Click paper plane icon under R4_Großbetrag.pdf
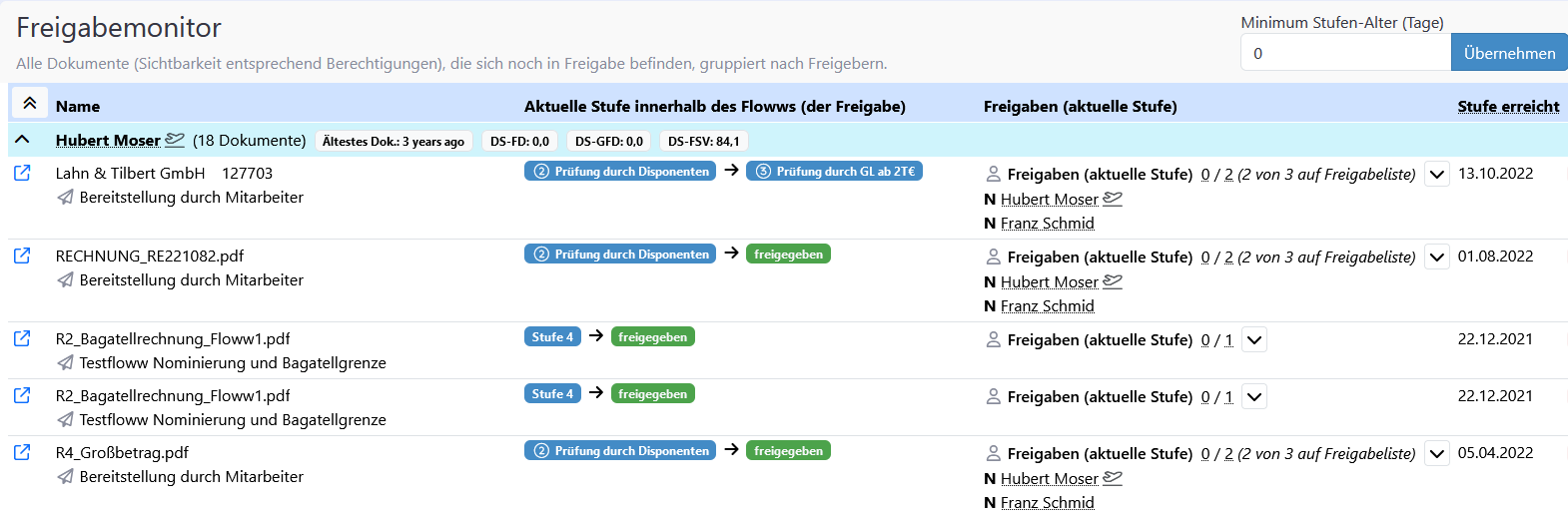This screenshot has height=517, width=1568. coord(65,477)
